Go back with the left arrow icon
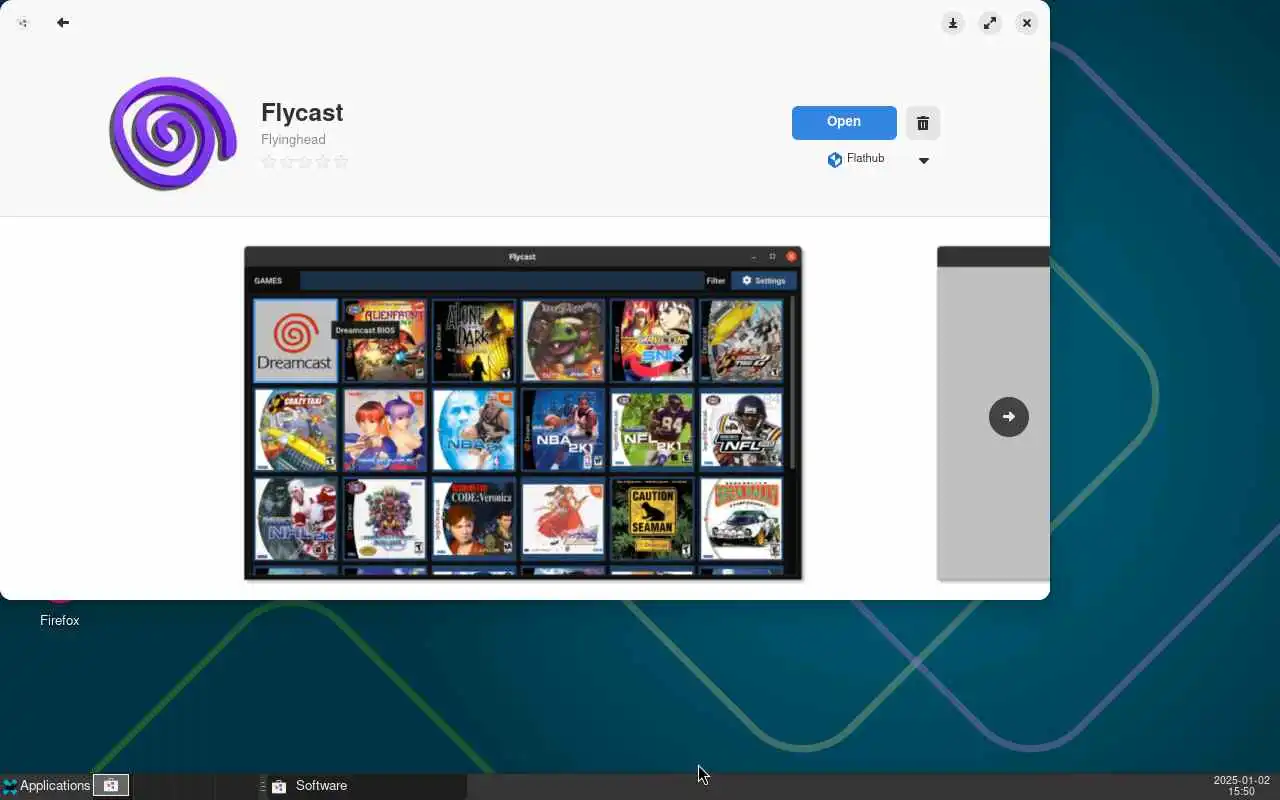The image size is (1280, 800). [63, 23]
